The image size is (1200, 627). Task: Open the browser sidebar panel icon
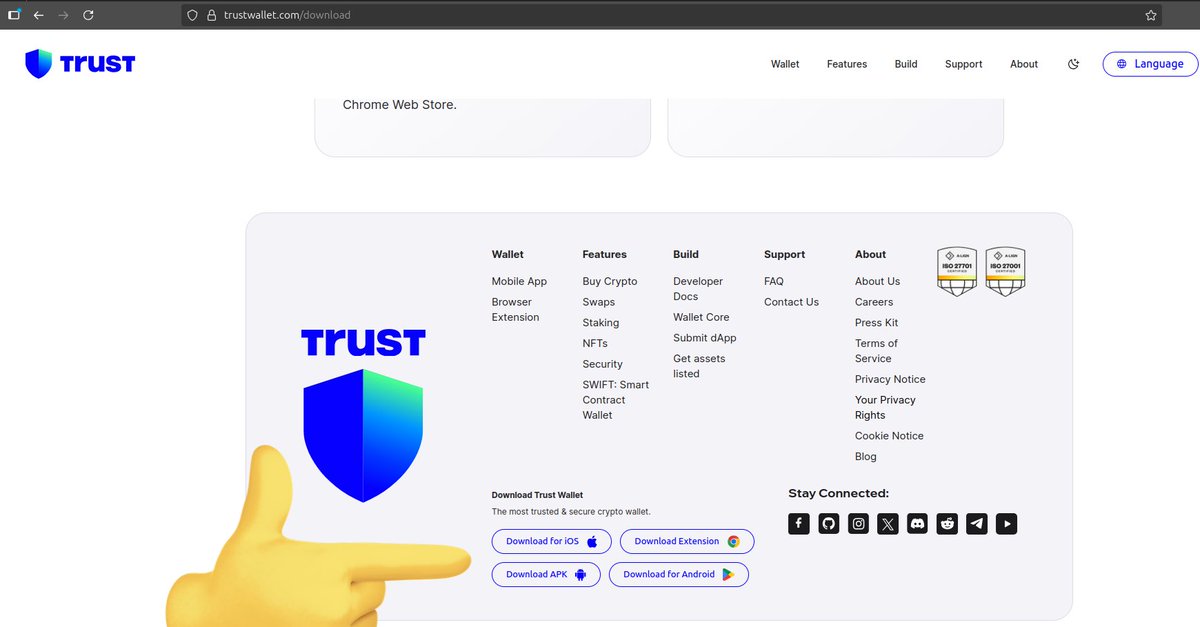(x=14, y=15)
